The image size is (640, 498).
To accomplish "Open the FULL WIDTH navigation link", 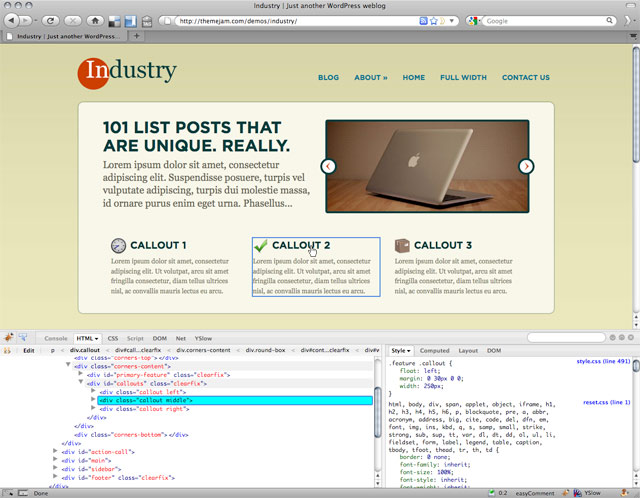I will point(463,78).
